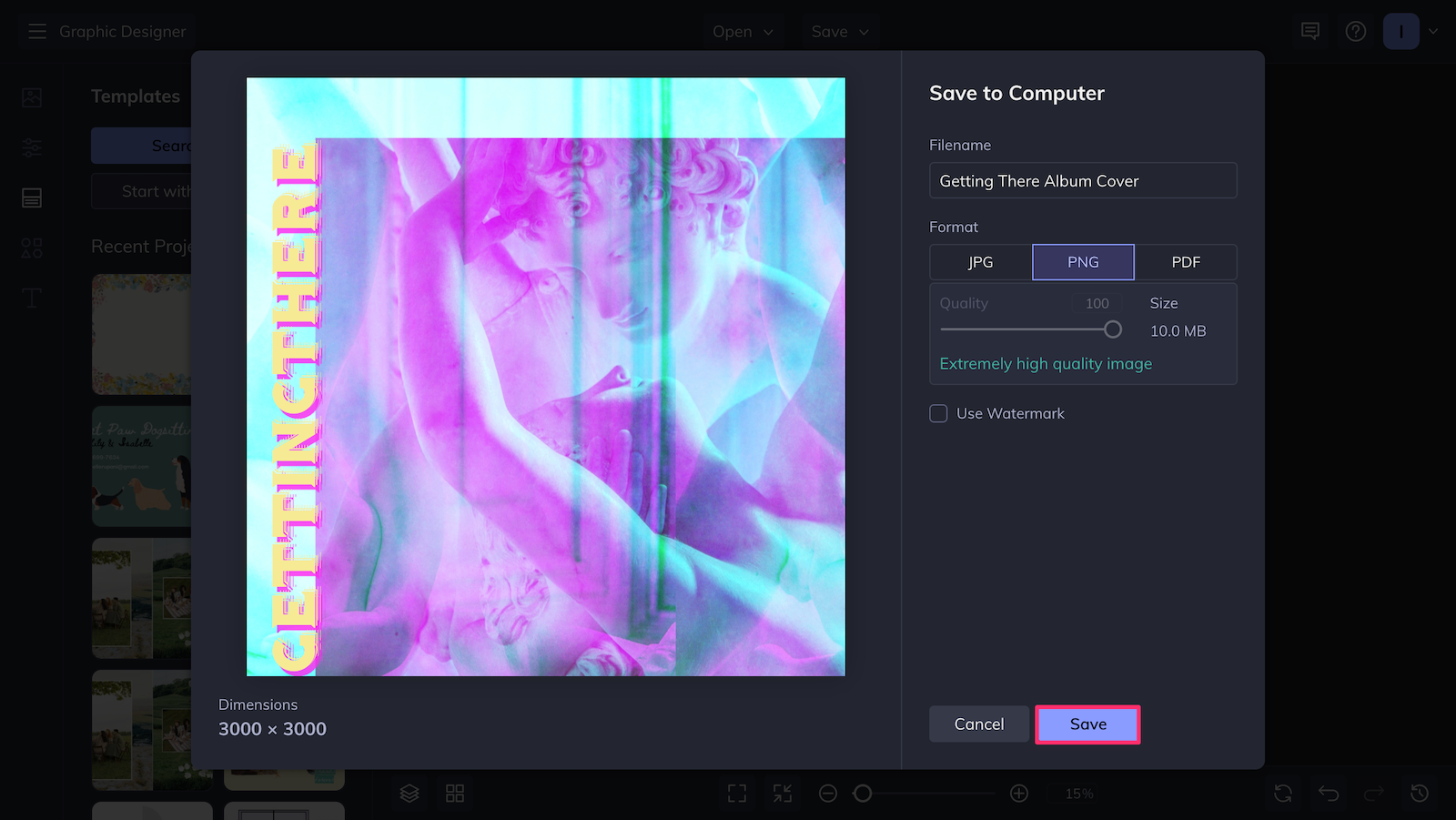The image size is (1456, 820).
Task: Open the Photos panel in the sidebar
Action: [x=31, y=96]
